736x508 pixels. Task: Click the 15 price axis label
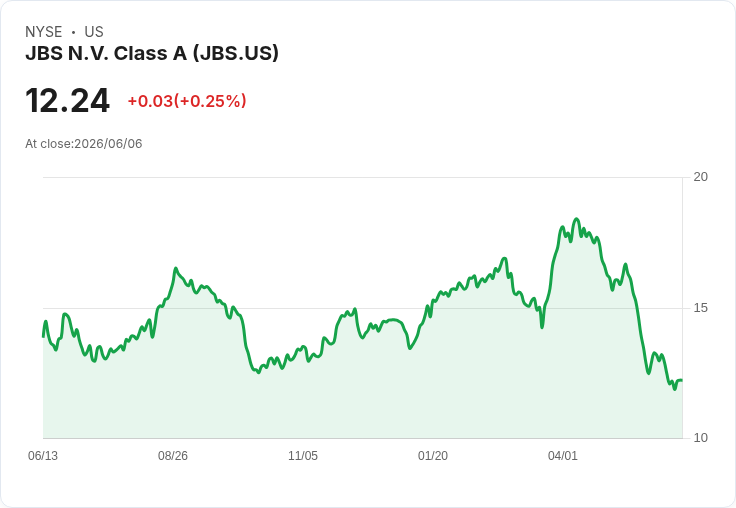700,308
